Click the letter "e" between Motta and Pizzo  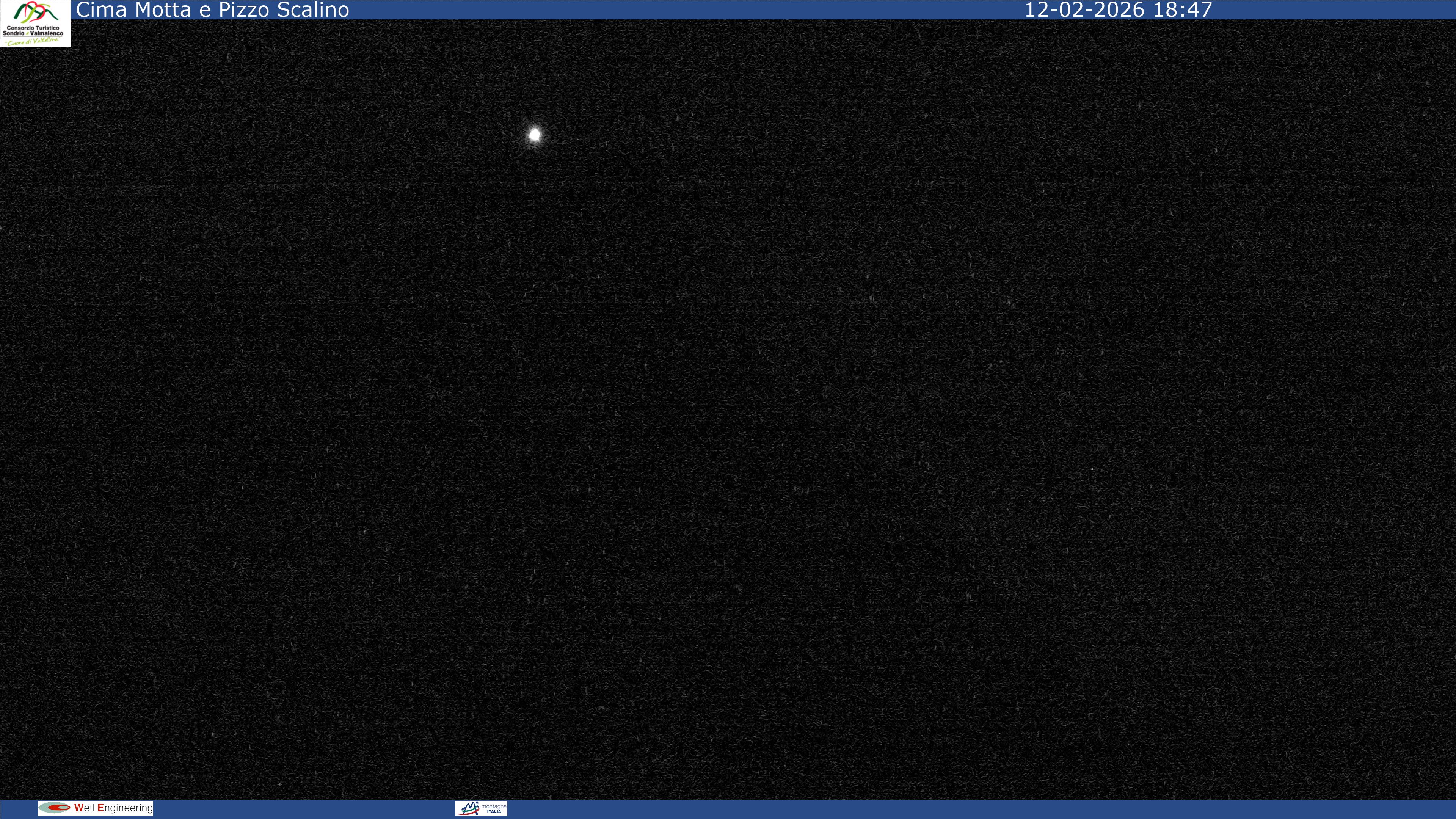(205, 11)
